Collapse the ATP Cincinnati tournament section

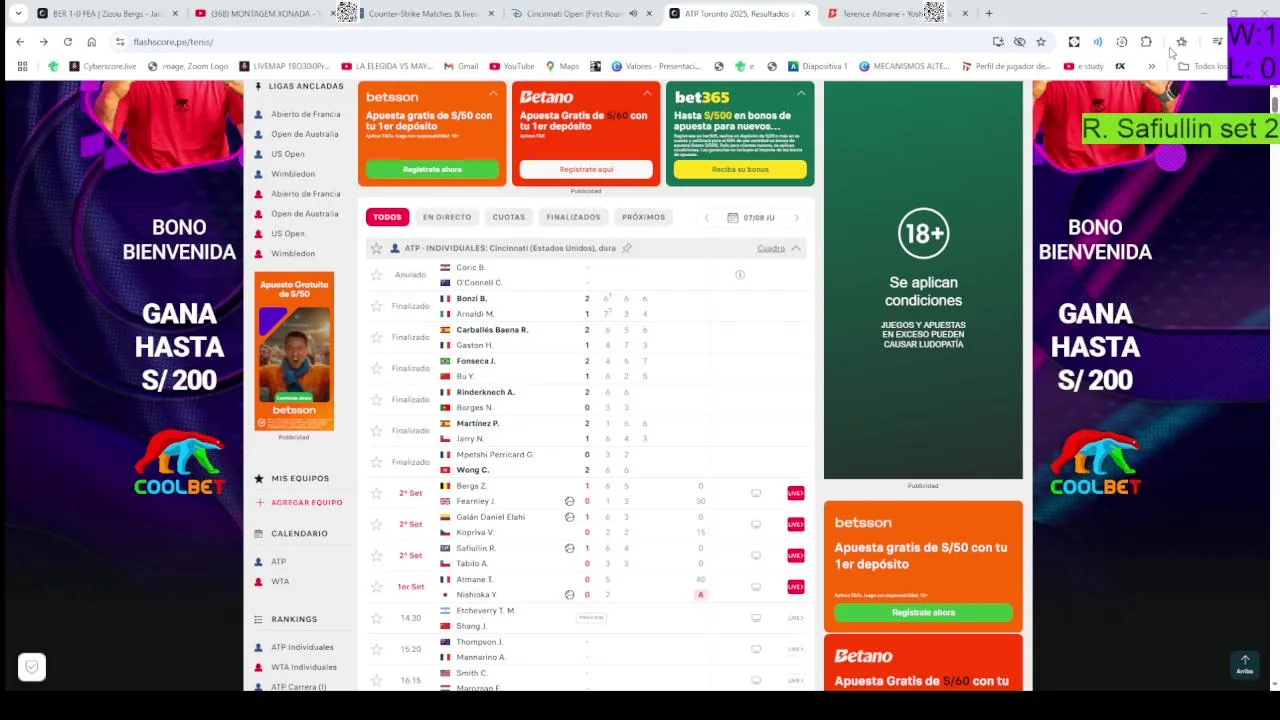coord(796,248)
